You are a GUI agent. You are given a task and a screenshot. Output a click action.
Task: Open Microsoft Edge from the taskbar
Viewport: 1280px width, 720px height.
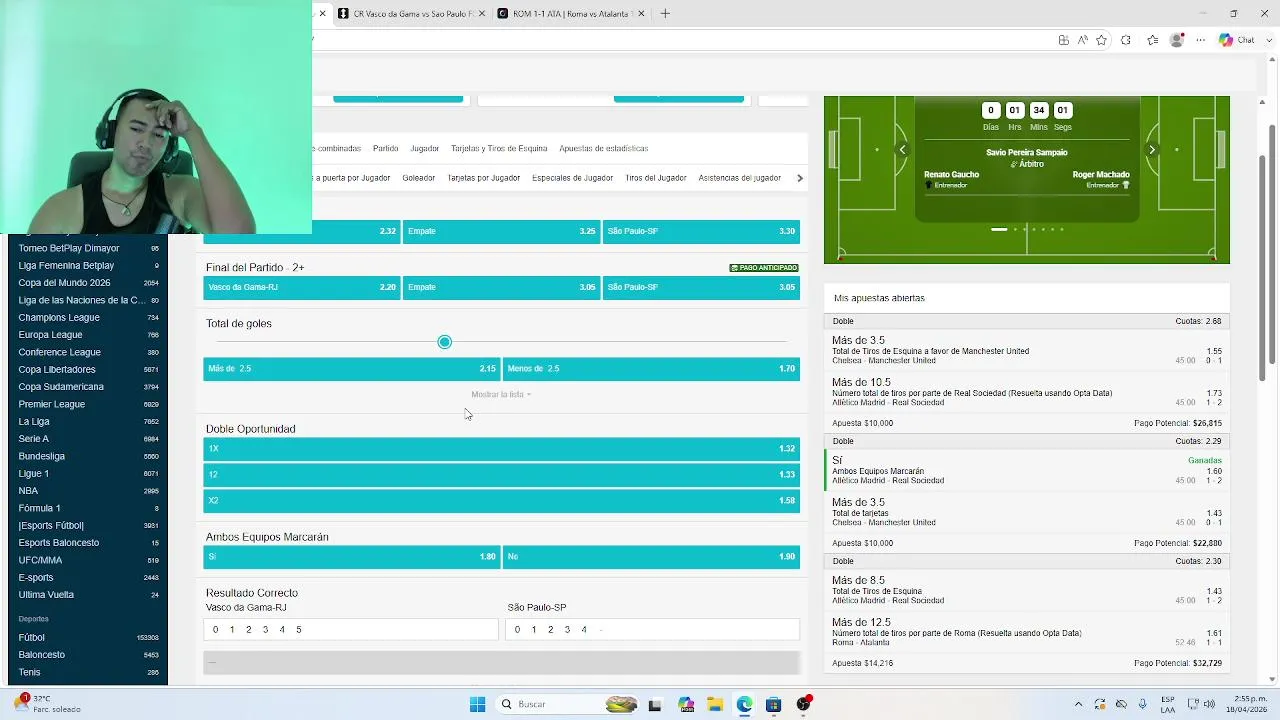[744, 704]
